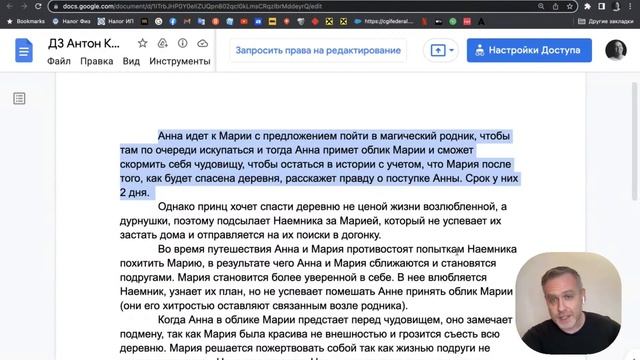Open the Другие закладки folder

pyautogui.click(x=606, y=21)
